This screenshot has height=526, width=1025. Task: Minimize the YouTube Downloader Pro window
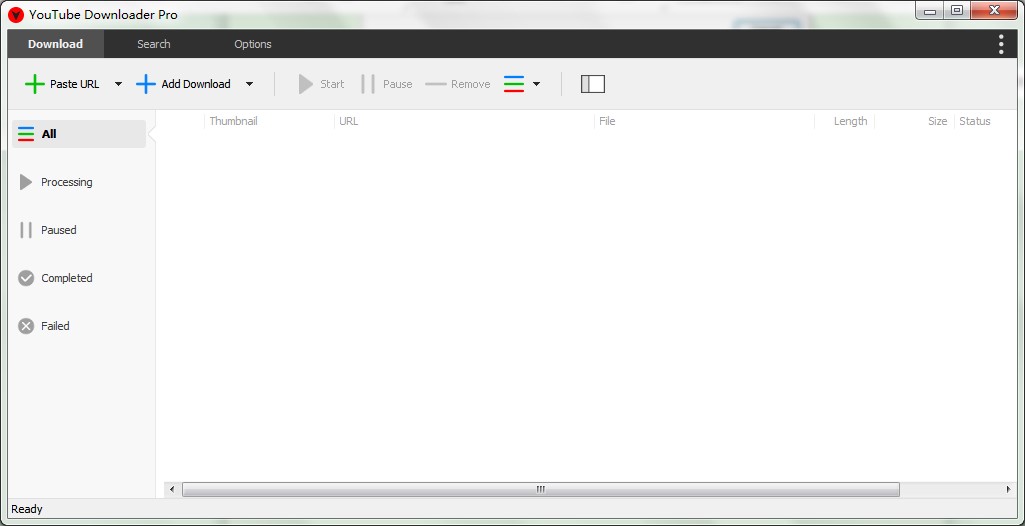(x=930, y=11)
